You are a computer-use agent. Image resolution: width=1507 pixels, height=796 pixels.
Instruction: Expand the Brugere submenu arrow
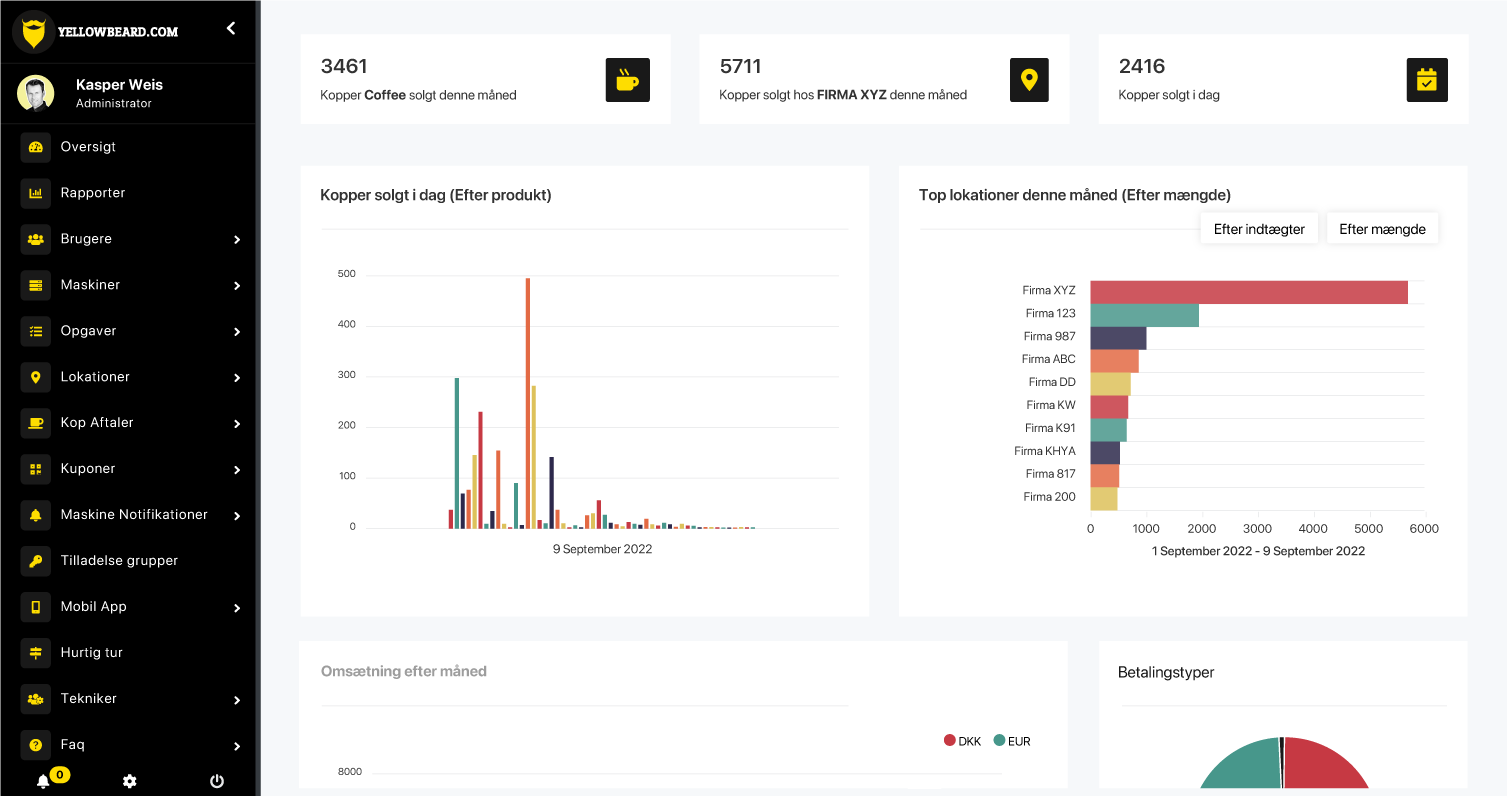[237, 240]
